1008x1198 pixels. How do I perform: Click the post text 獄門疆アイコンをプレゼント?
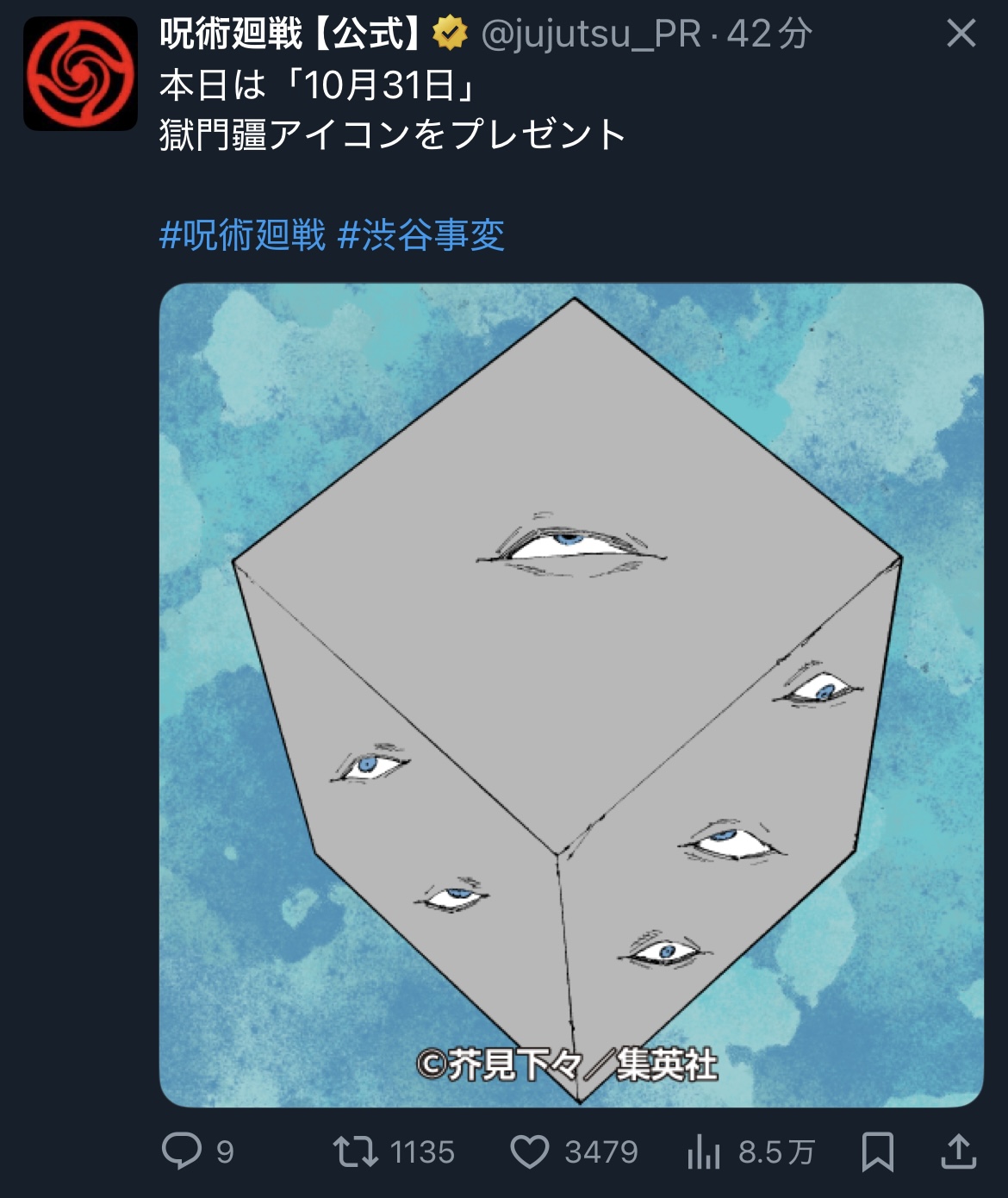393,134
